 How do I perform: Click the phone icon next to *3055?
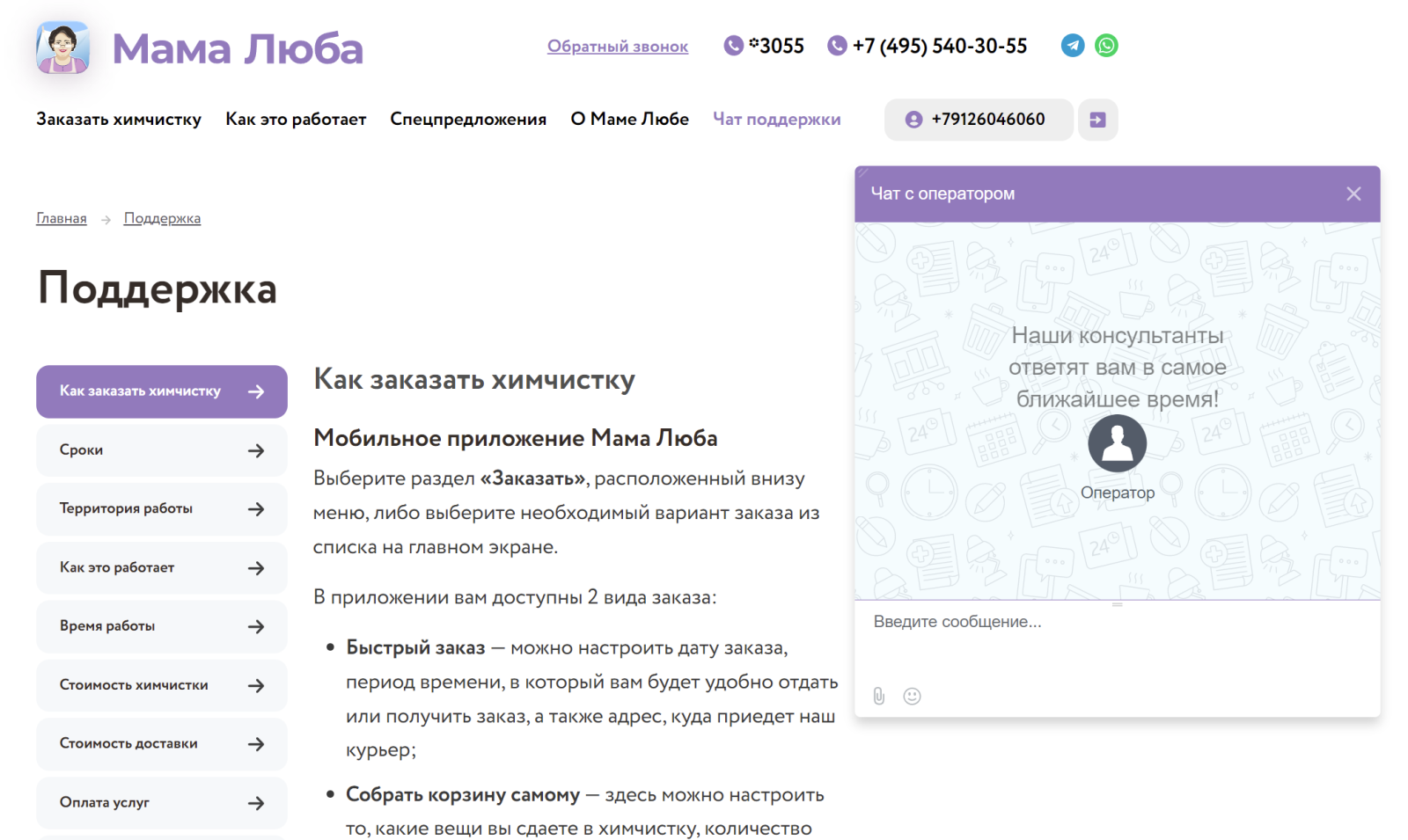pos(733,45)
